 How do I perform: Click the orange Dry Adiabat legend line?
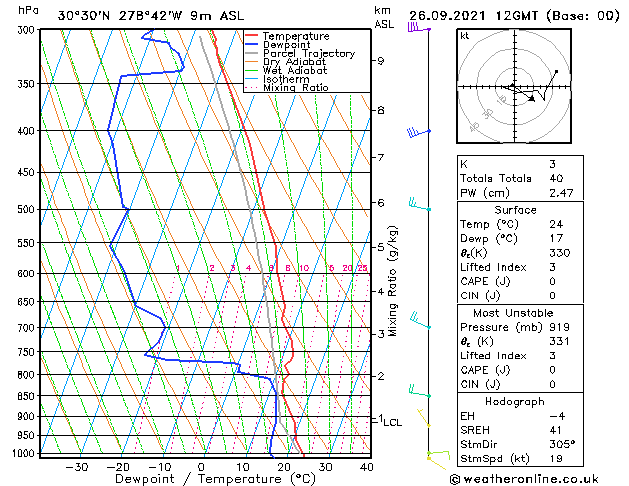(251, 62)
